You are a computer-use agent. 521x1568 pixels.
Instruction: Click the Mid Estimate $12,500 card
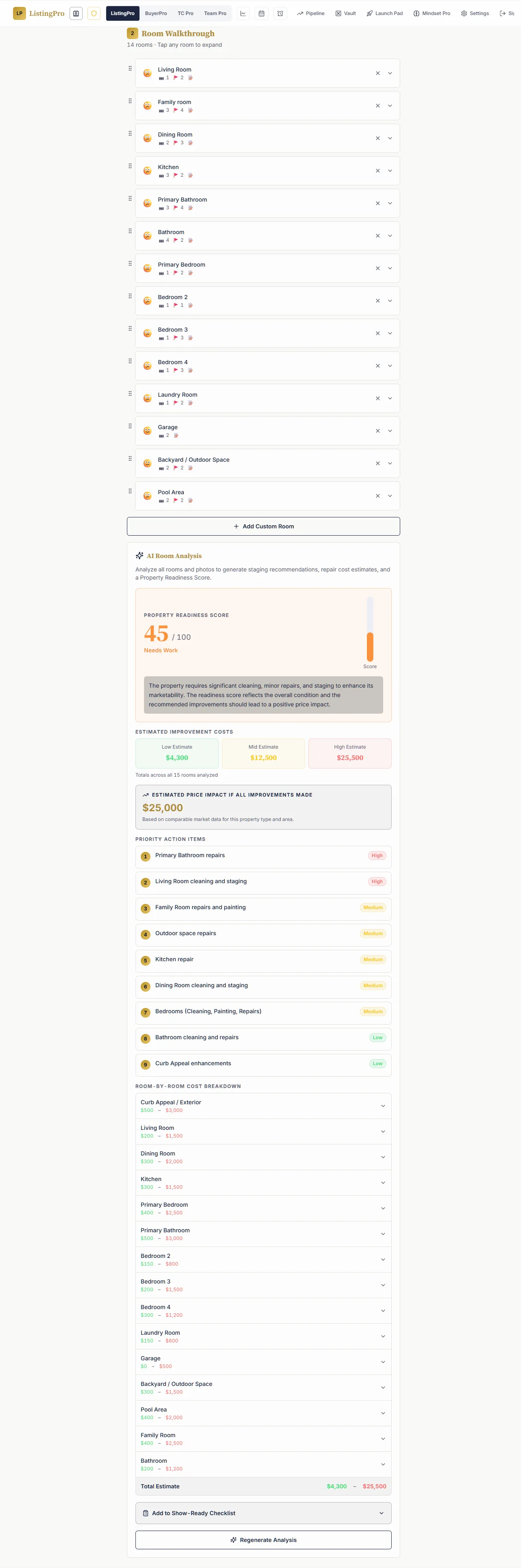263,754
